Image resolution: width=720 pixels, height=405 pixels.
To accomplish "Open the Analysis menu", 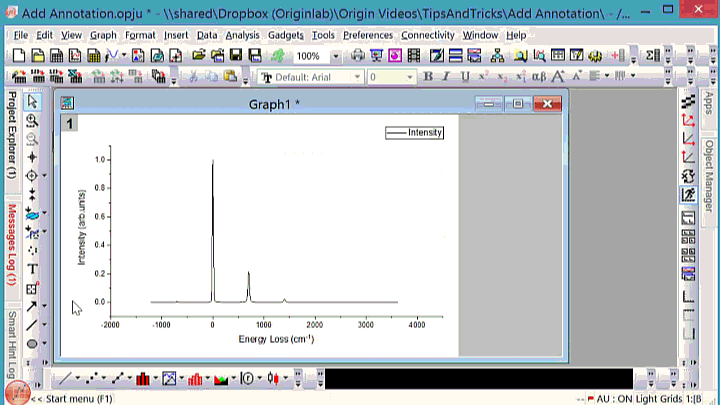I will tap(242, 35).
